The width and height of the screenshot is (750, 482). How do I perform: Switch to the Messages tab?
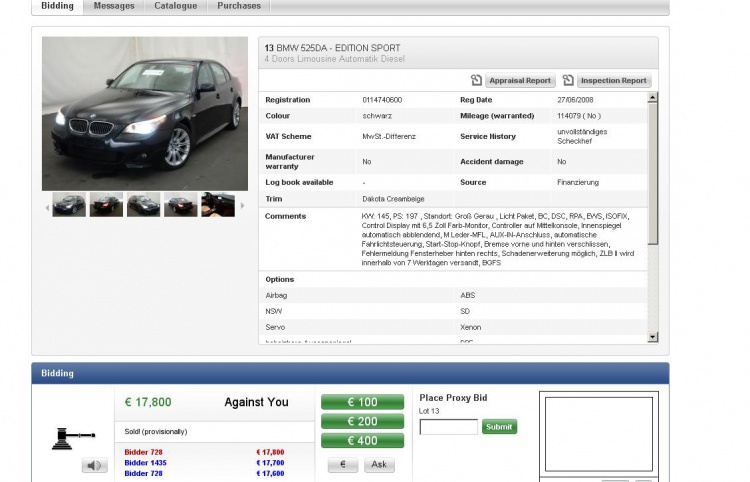114,6
